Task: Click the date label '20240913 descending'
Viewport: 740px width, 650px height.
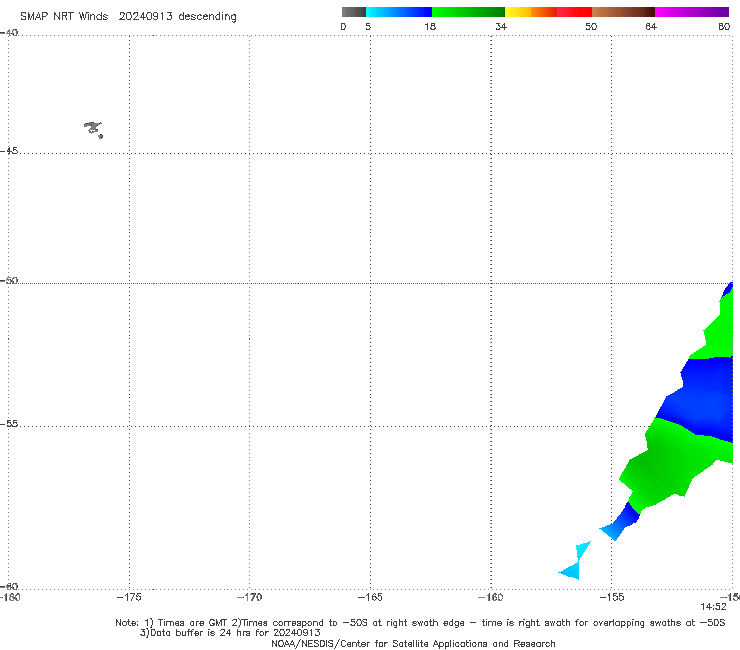Action: click(x=177, y=17)
